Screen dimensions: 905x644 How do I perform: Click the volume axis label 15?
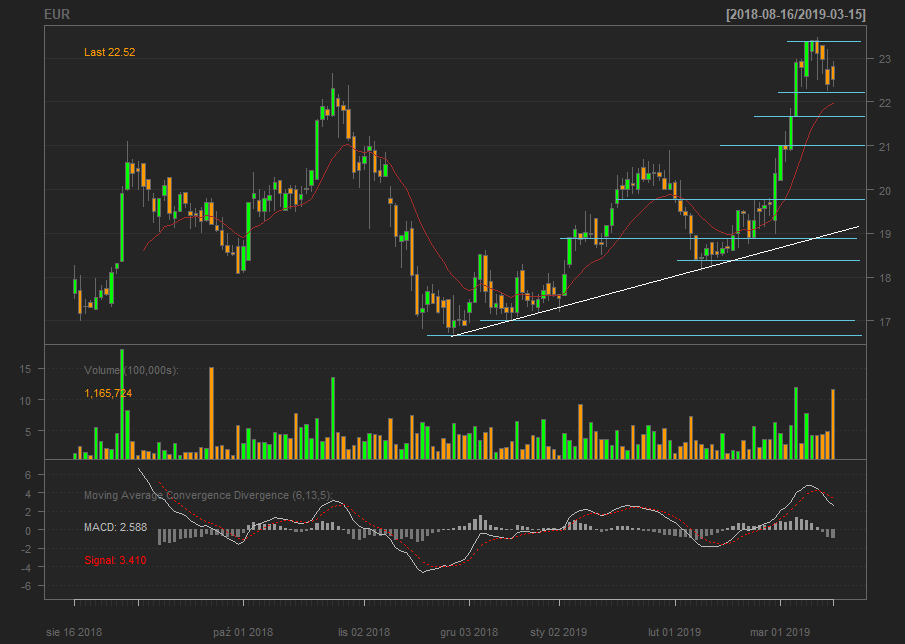pos(25,369)
